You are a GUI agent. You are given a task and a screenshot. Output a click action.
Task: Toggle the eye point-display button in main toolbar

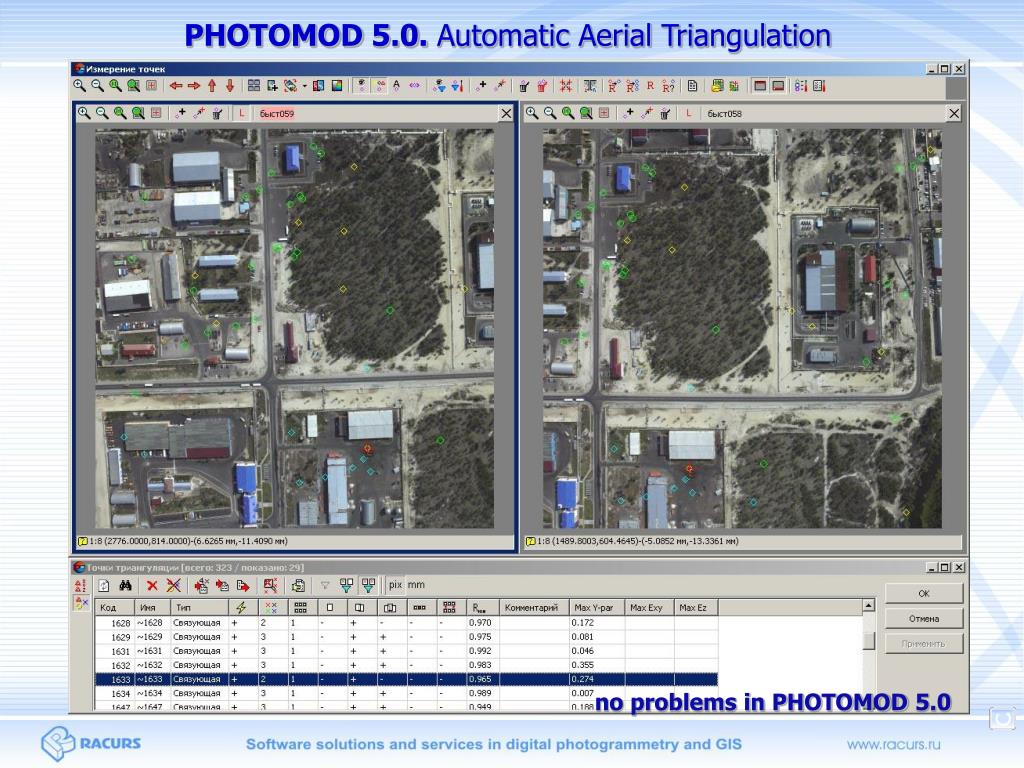[361, 86]
